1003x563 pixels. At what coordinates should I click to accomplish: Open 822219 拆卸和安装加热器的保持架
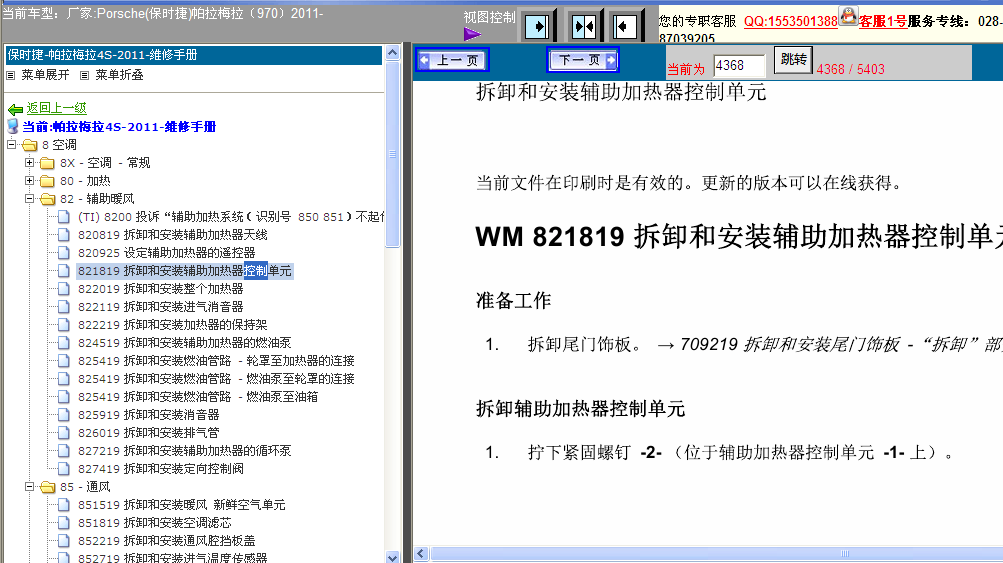point(173,324)
